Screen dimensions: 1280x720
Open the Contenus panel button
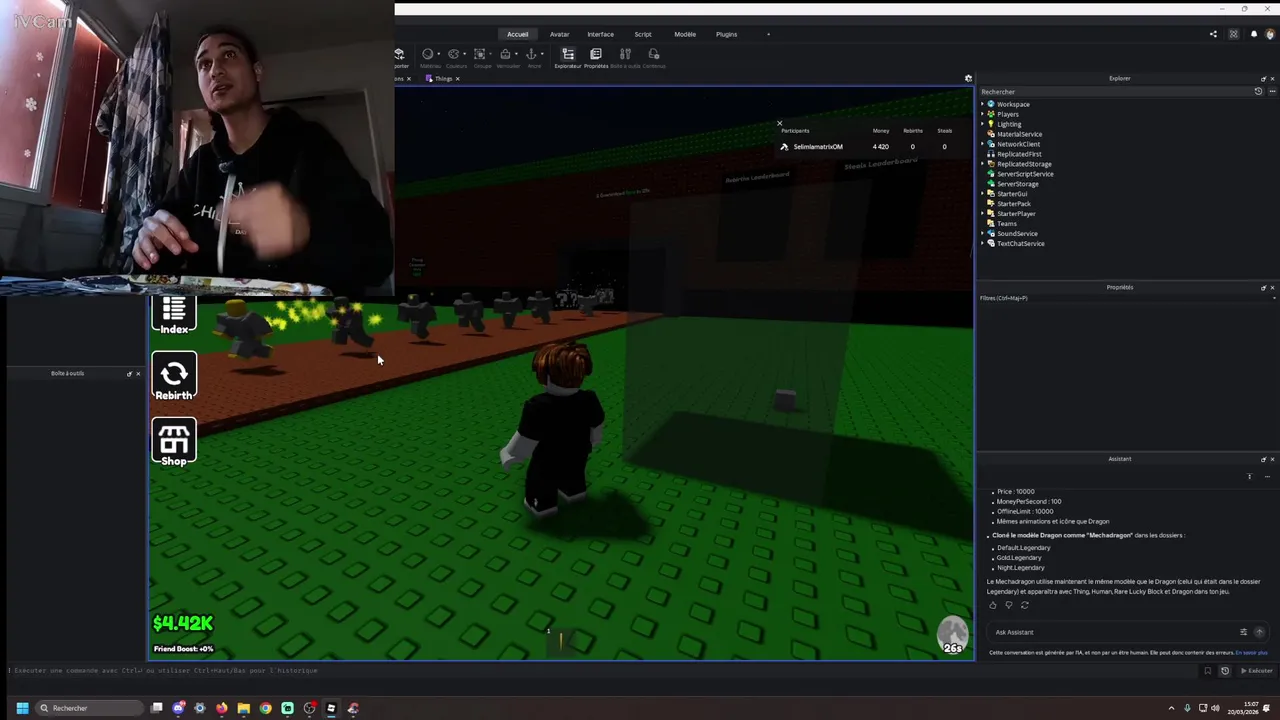tap(654, 58)
